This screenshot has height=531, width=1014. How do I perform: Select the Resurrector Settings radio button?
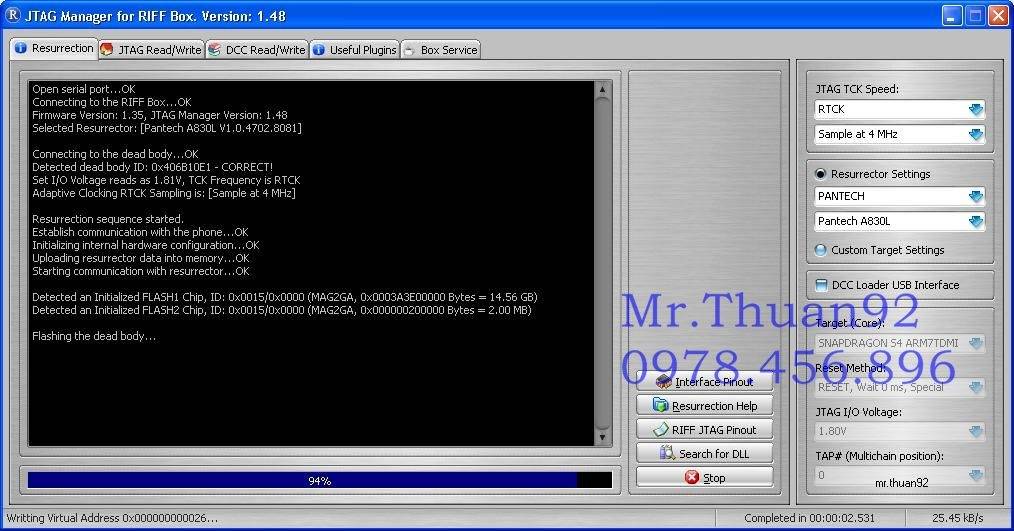(821, 173)
